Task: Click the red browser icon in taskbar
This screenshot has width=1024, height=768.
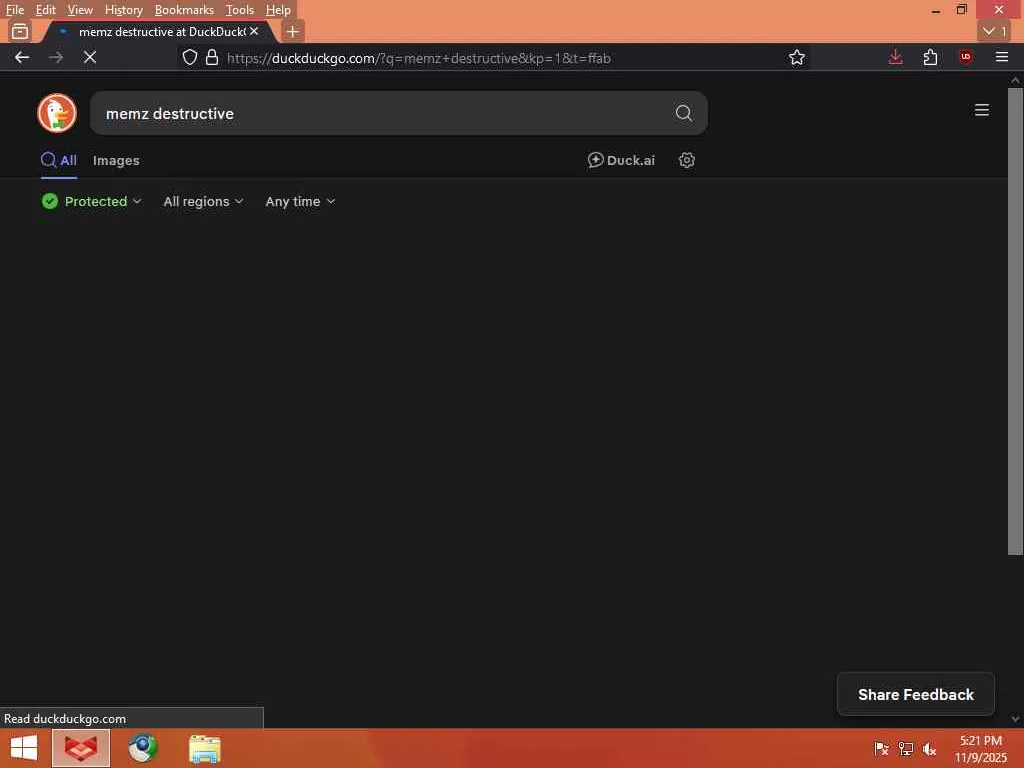Action: click(81, 748)
